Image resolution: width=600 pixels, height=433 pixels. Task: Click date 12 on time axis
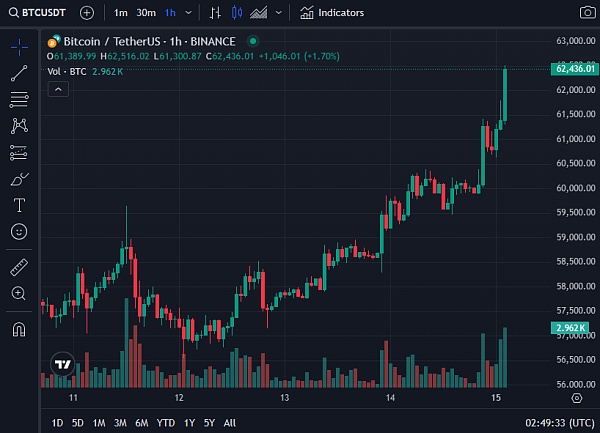point(179,398)
